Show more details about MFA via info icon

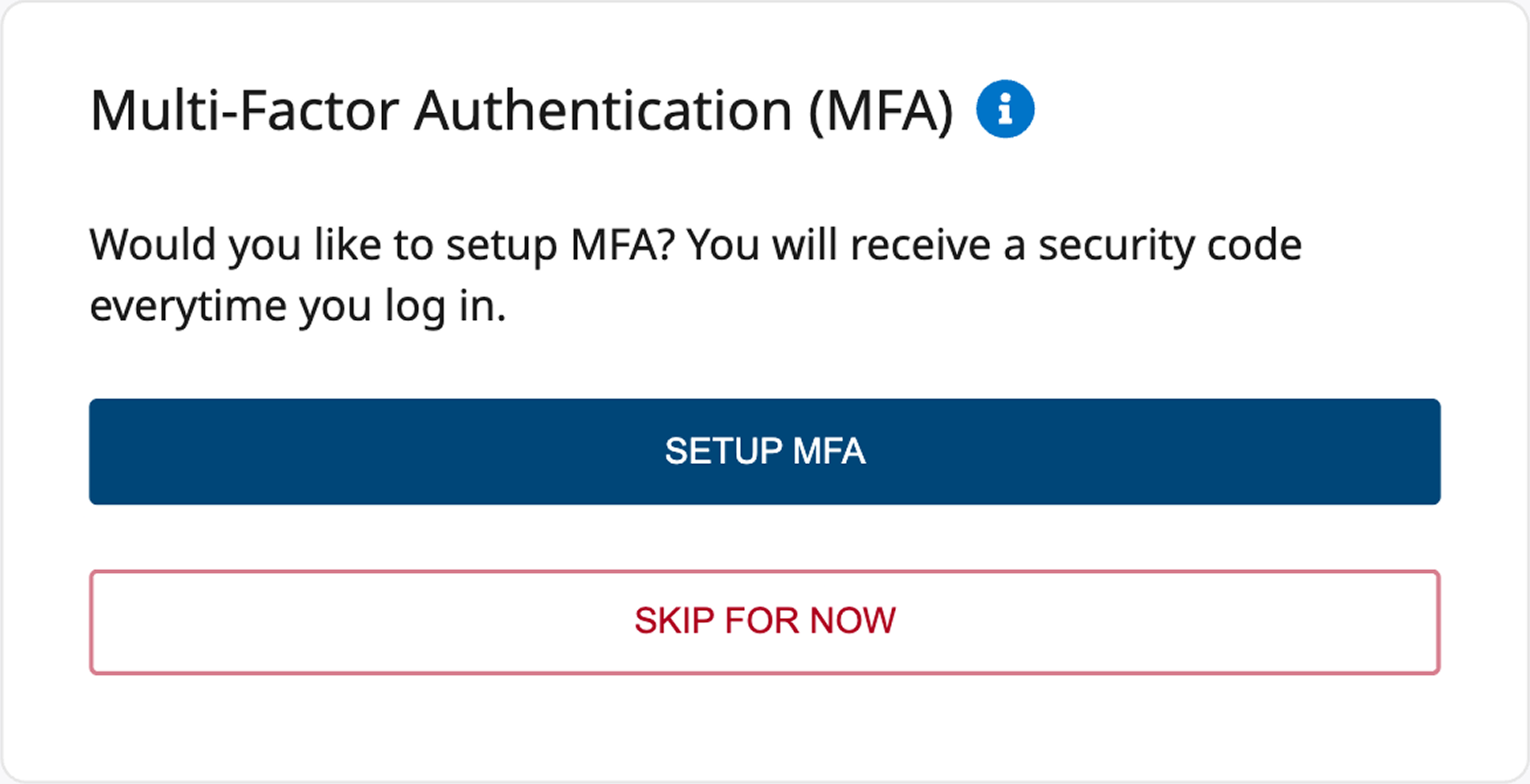[1005, 109]
